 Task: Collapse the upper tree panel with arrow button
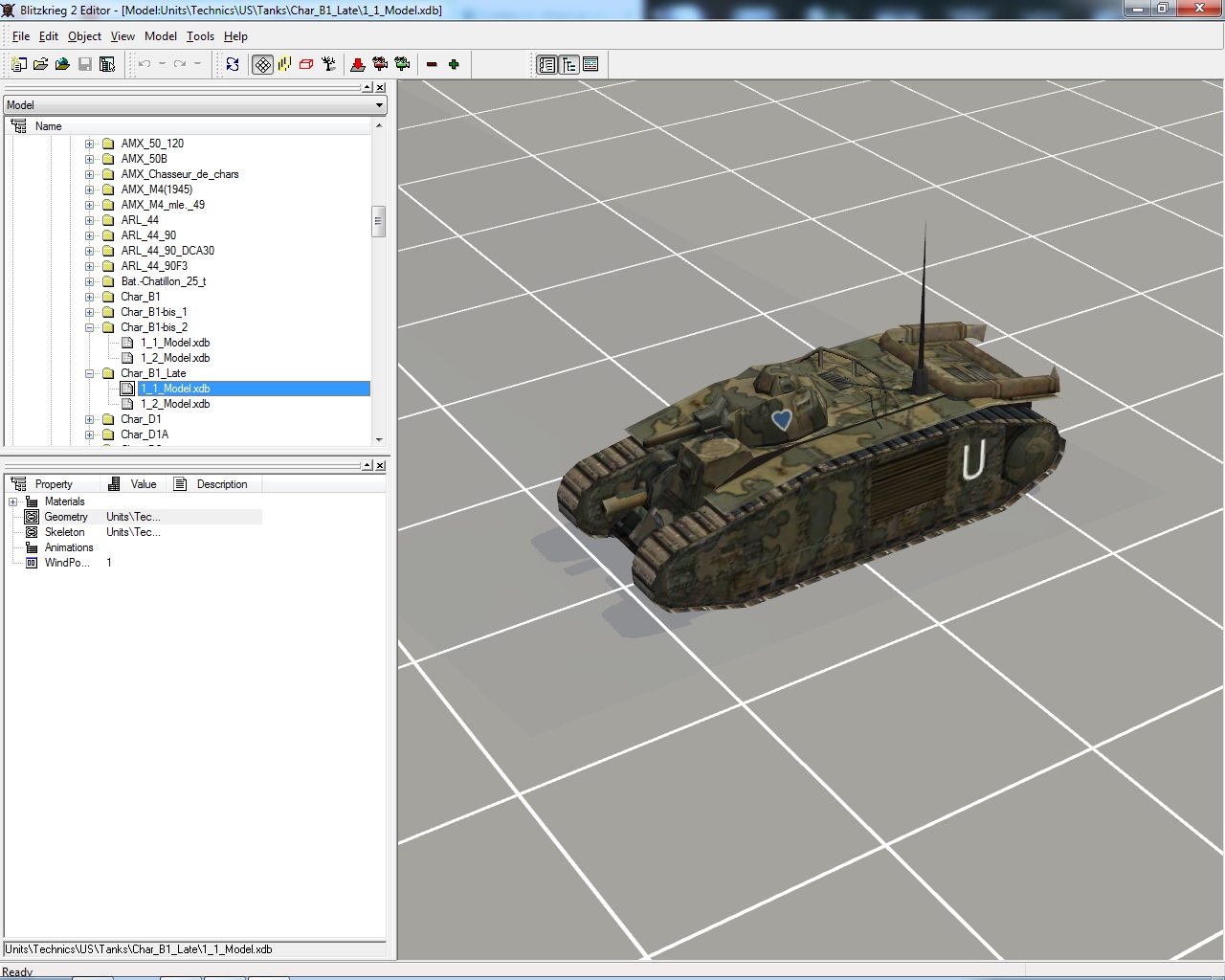pyautogui.click(x=367, y=87)
